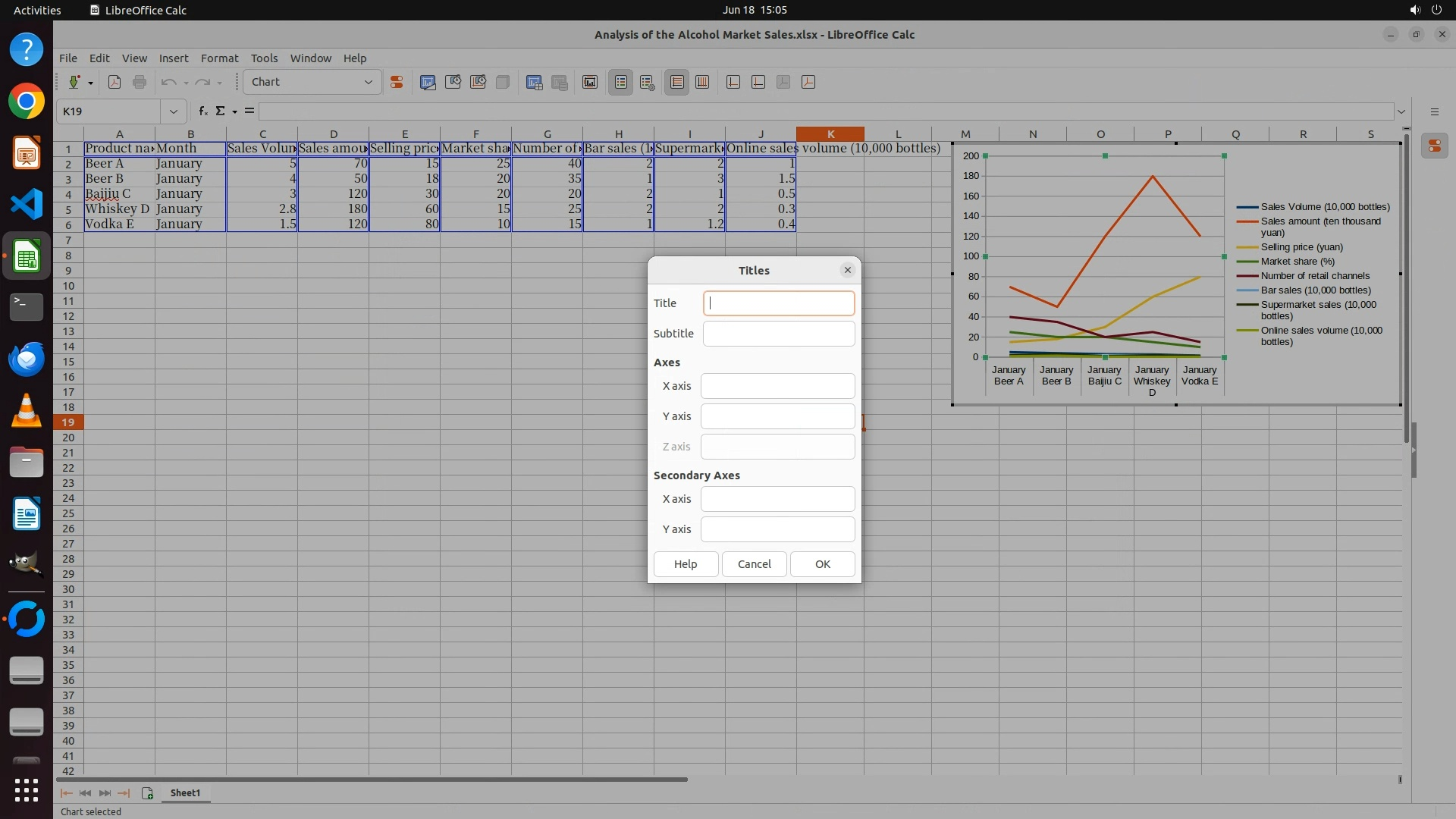Toggle Horizontal Grids toolbar button
The width and height of the screenshot is (1456, 819).
coord(676,82)
